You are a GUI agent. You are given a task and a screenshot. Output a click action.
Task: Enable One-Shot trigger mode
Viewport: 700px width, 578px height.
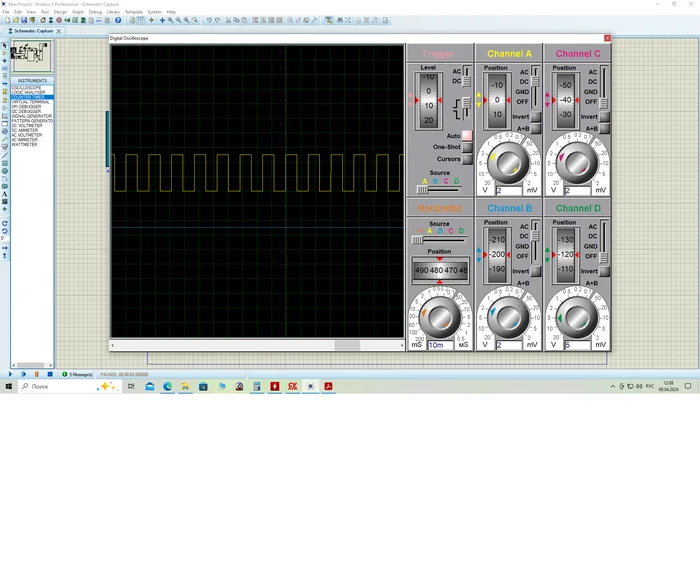pos(467,147)
